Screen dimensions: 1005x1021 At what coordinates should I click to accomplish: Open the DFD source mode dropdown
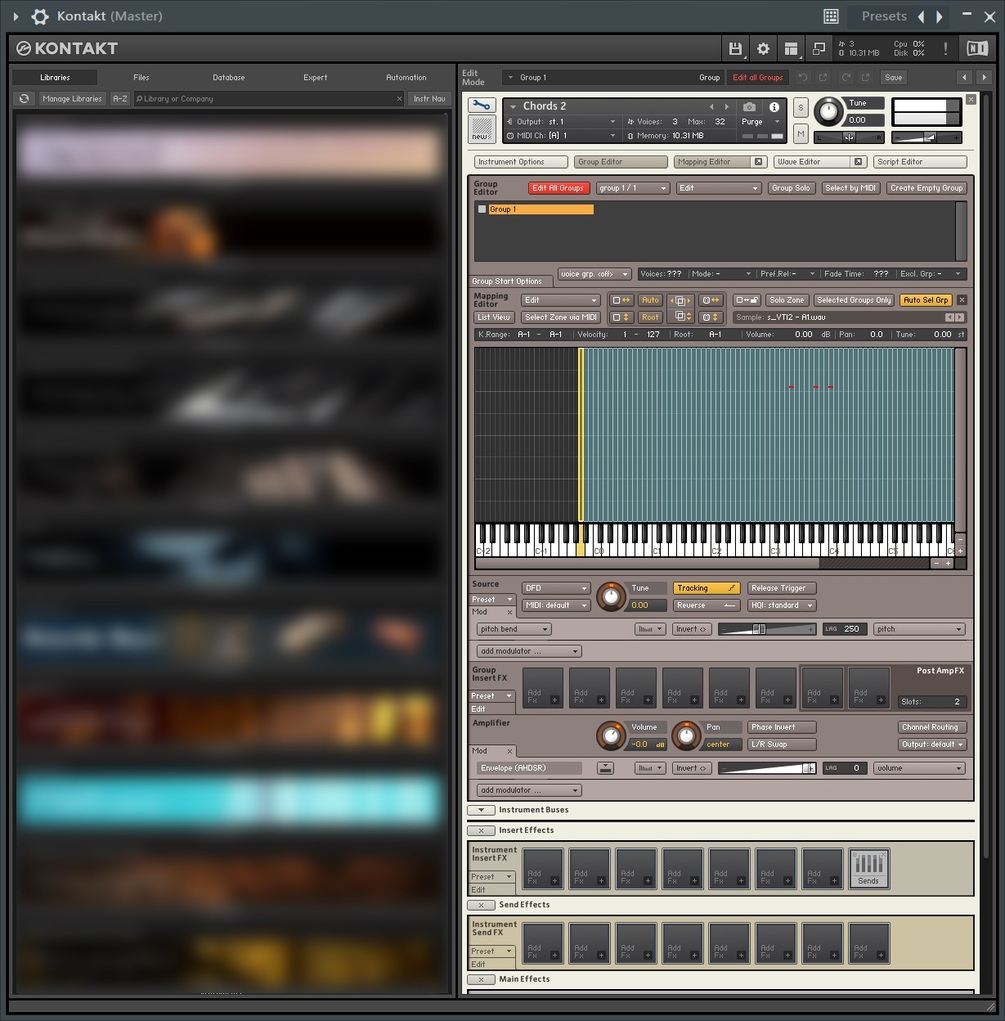pyautogui.click(x=556, y=588)
